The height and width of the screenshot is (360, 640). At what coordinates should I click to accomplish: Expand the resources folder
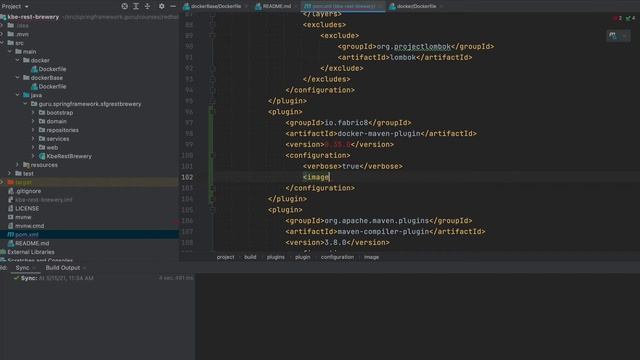point(18,165)
